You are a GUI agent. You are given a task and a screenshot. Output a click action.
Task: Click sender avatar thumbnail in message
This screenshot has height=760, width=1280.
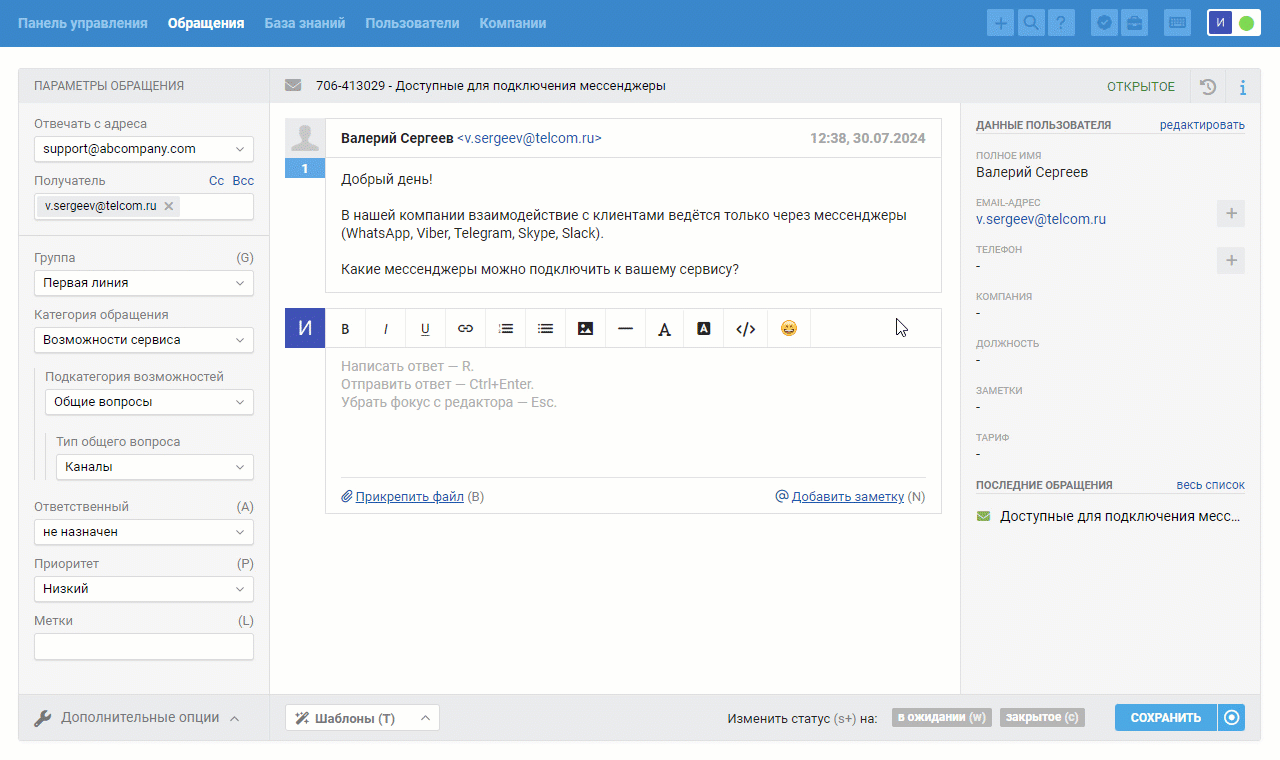click(x=305, y=139)
